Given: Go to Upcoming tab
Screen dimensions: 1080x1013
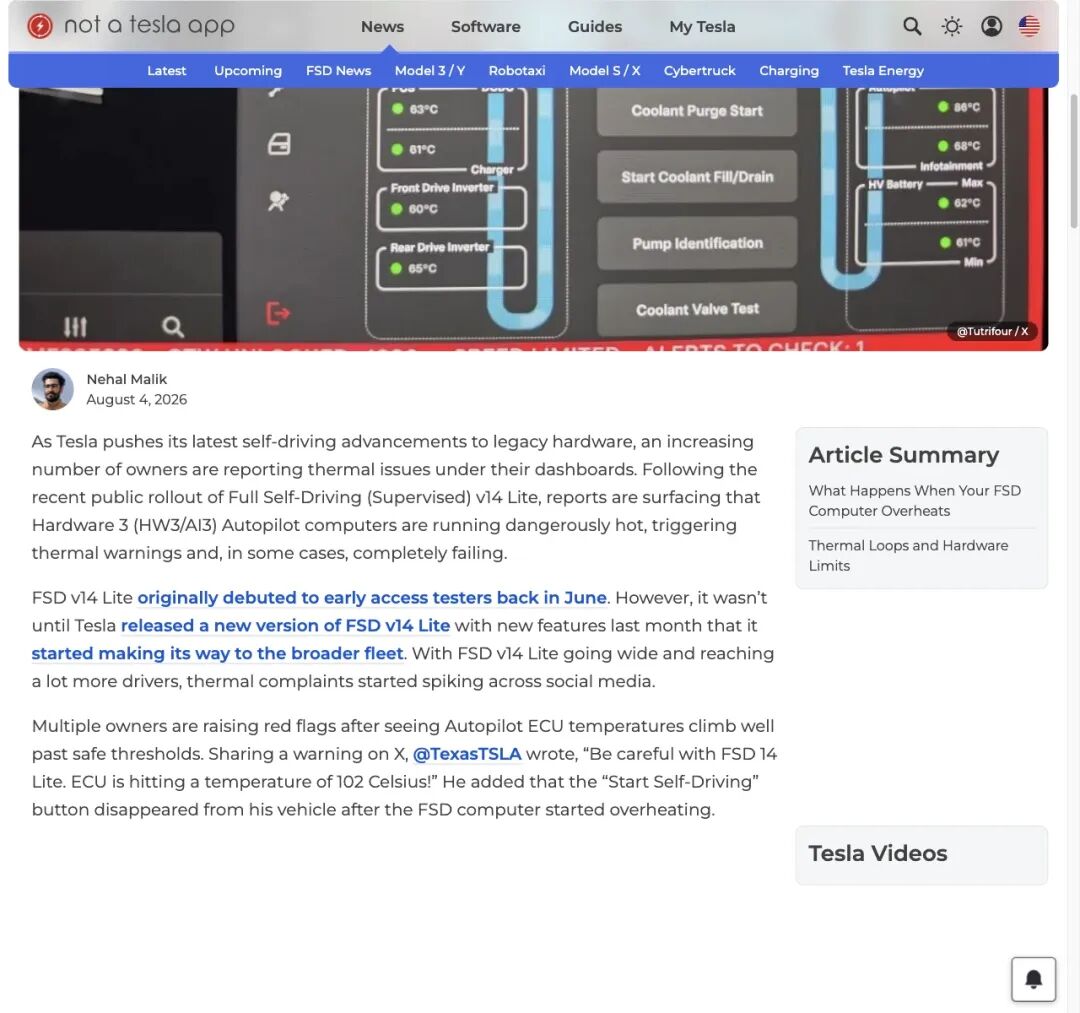Looking at the screenshot, I should tap(248, 70).
